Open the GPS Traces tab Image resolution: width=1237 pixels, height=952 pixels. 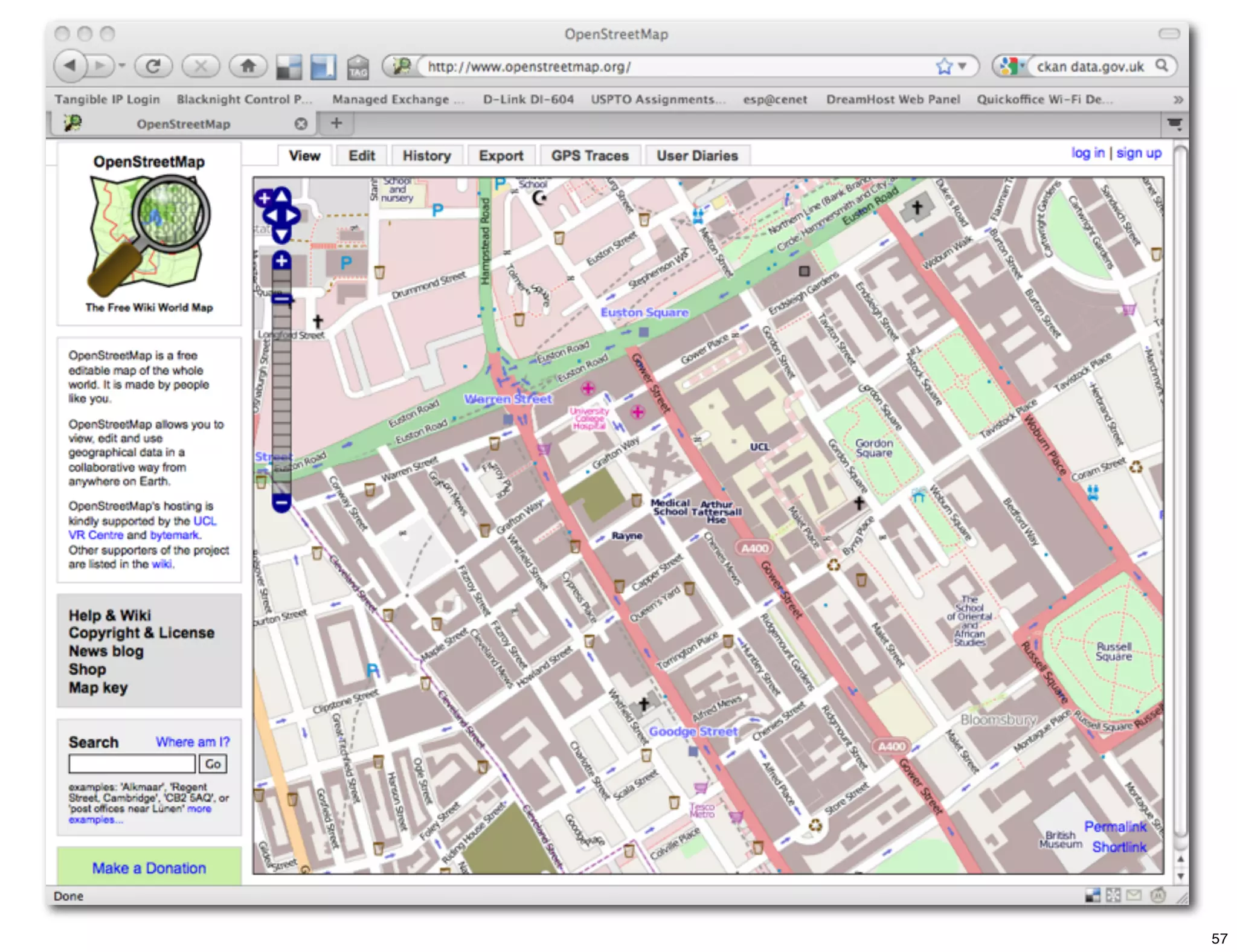point(590,156)
